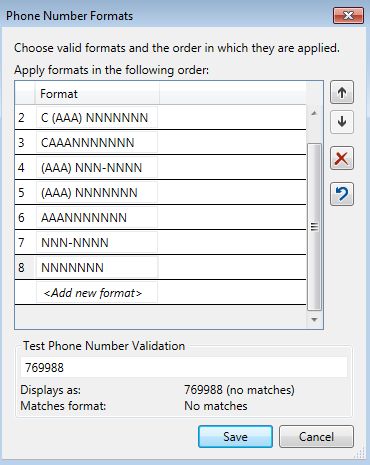This screenshot has width=370, height=465.
Task: Select format NNNNNNN in row 8
Action: click(97, 268)
